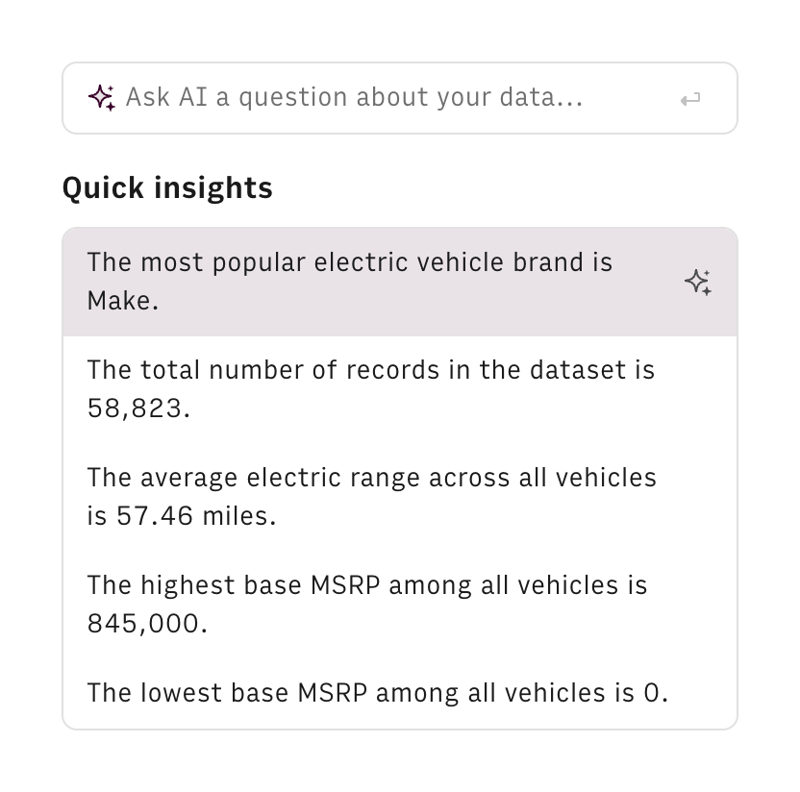Select the AI sparkle beside the placeholder text
Image resolution: width=800 pixels, height=792 pixels.
(100, 96)
